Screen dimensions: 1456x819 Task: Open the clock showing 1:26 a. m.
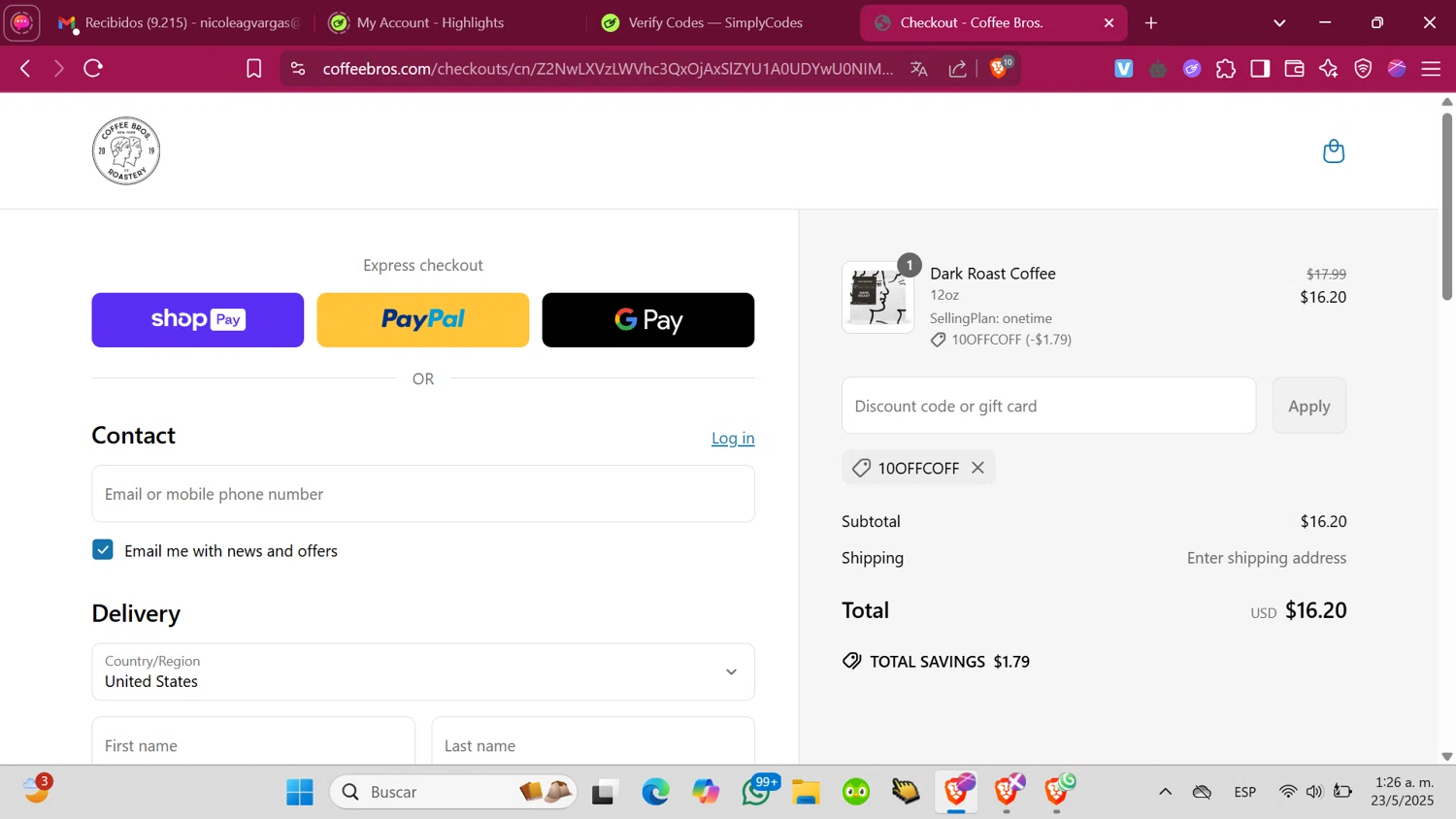pos(1403,792)
